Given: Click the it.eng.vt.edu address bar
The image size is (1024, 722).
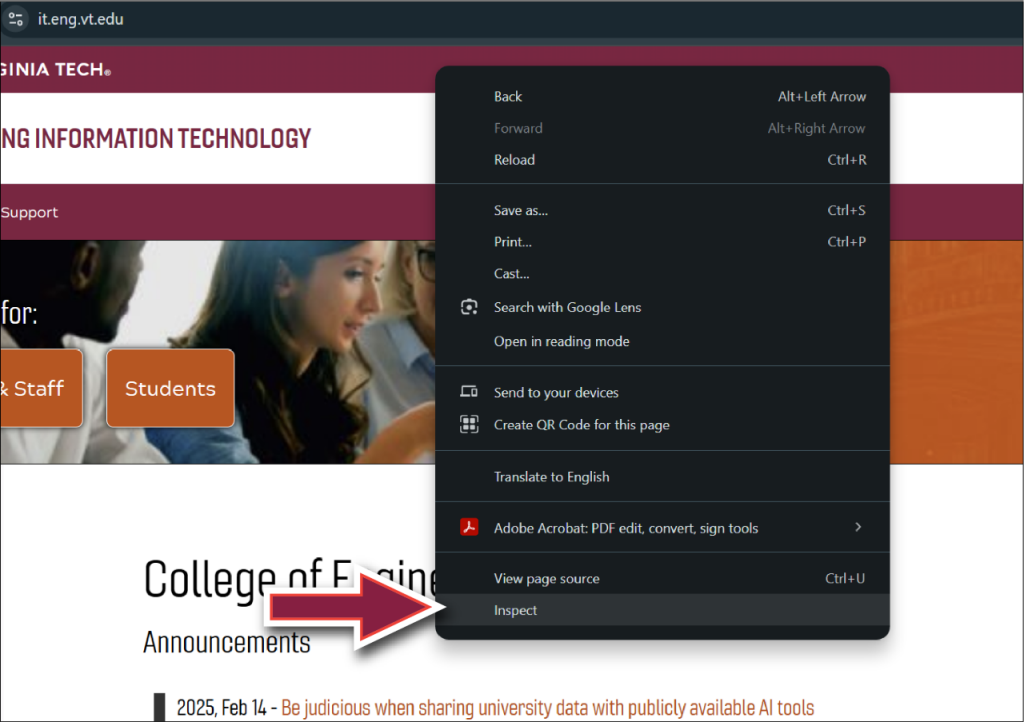Looking at the screenshot, I should coord(80,18).
